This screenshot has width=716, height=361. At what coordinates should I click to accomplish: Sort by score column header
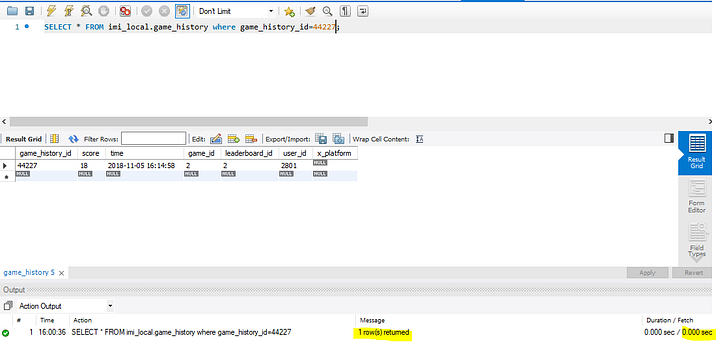[x=91, y=153]
